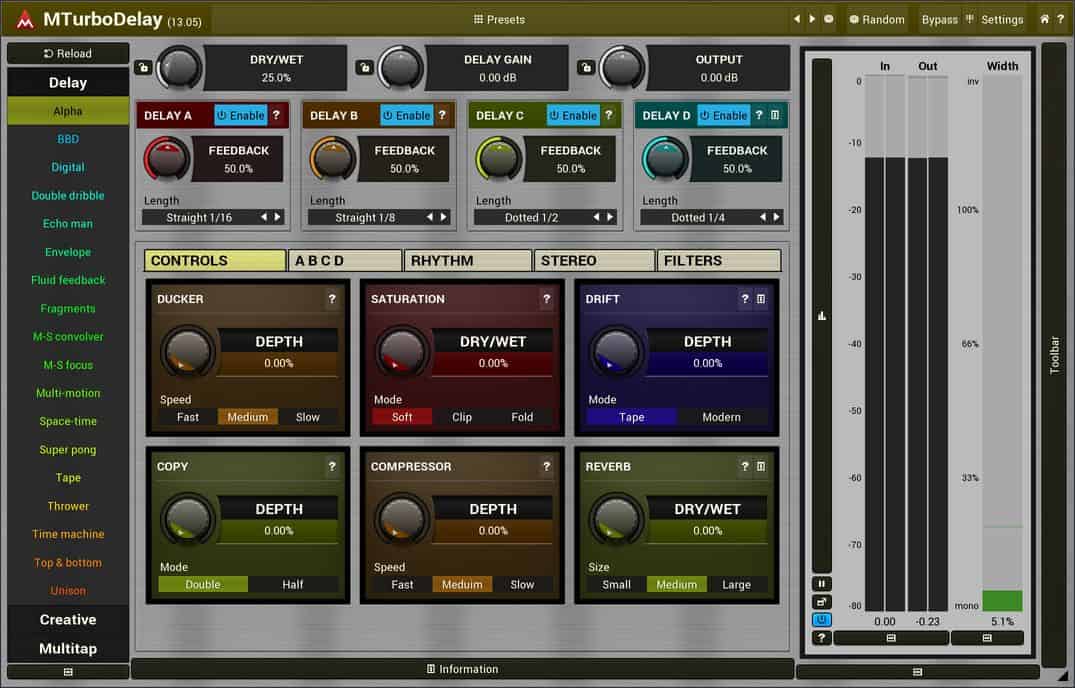Image resolution: width=1075 pixels, height=688 pixels.
Task: Open help for the Reverb panel
Action: 745,467
